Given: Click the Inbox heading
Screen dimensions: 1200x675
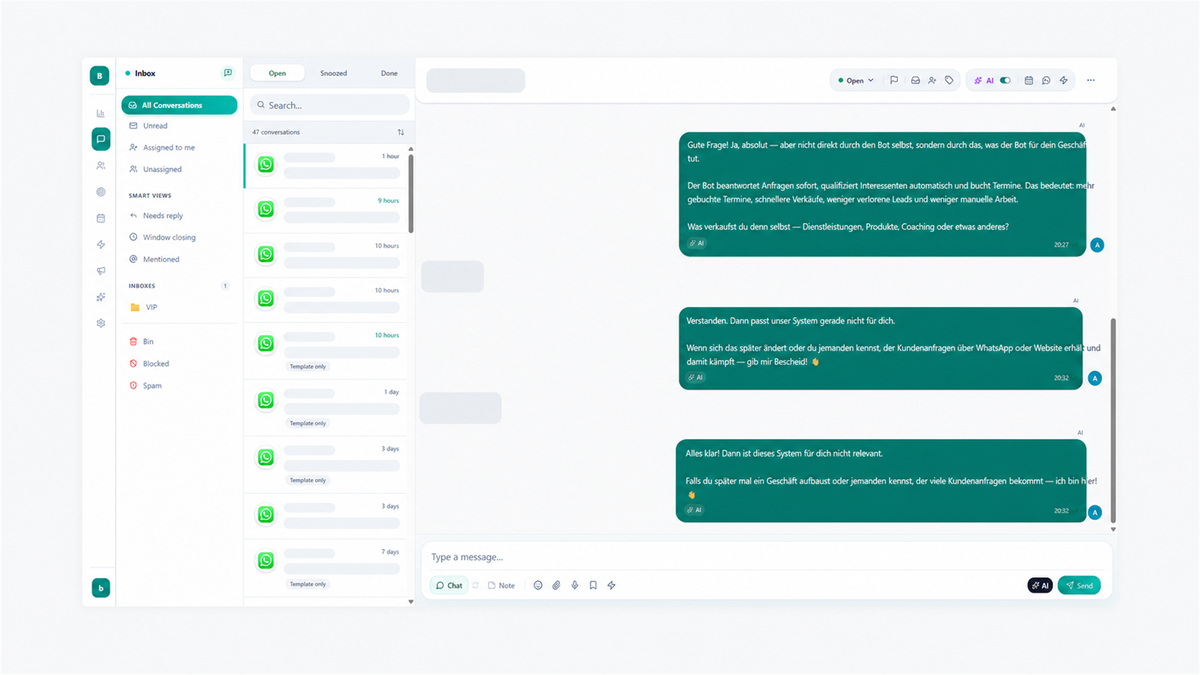Looking at the screenshot, I should 146,73.
